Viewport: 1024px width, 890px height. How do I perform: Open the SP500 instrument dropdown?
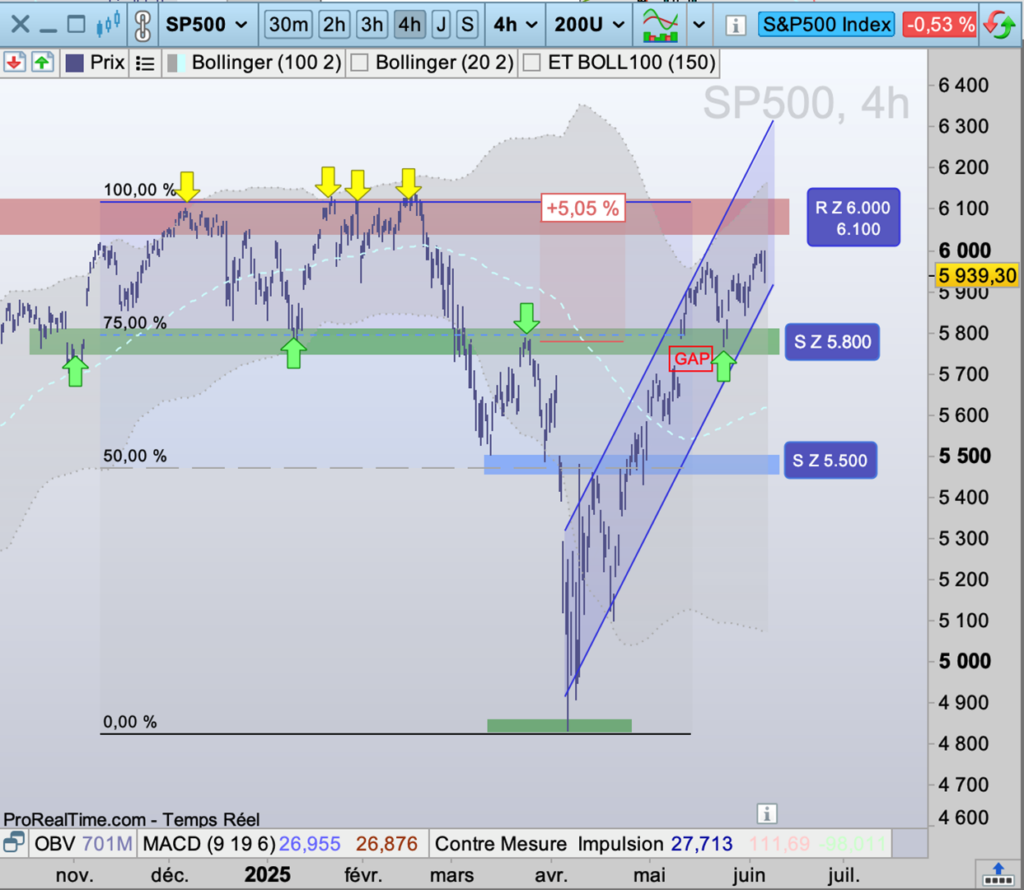[x=207, y=25]
